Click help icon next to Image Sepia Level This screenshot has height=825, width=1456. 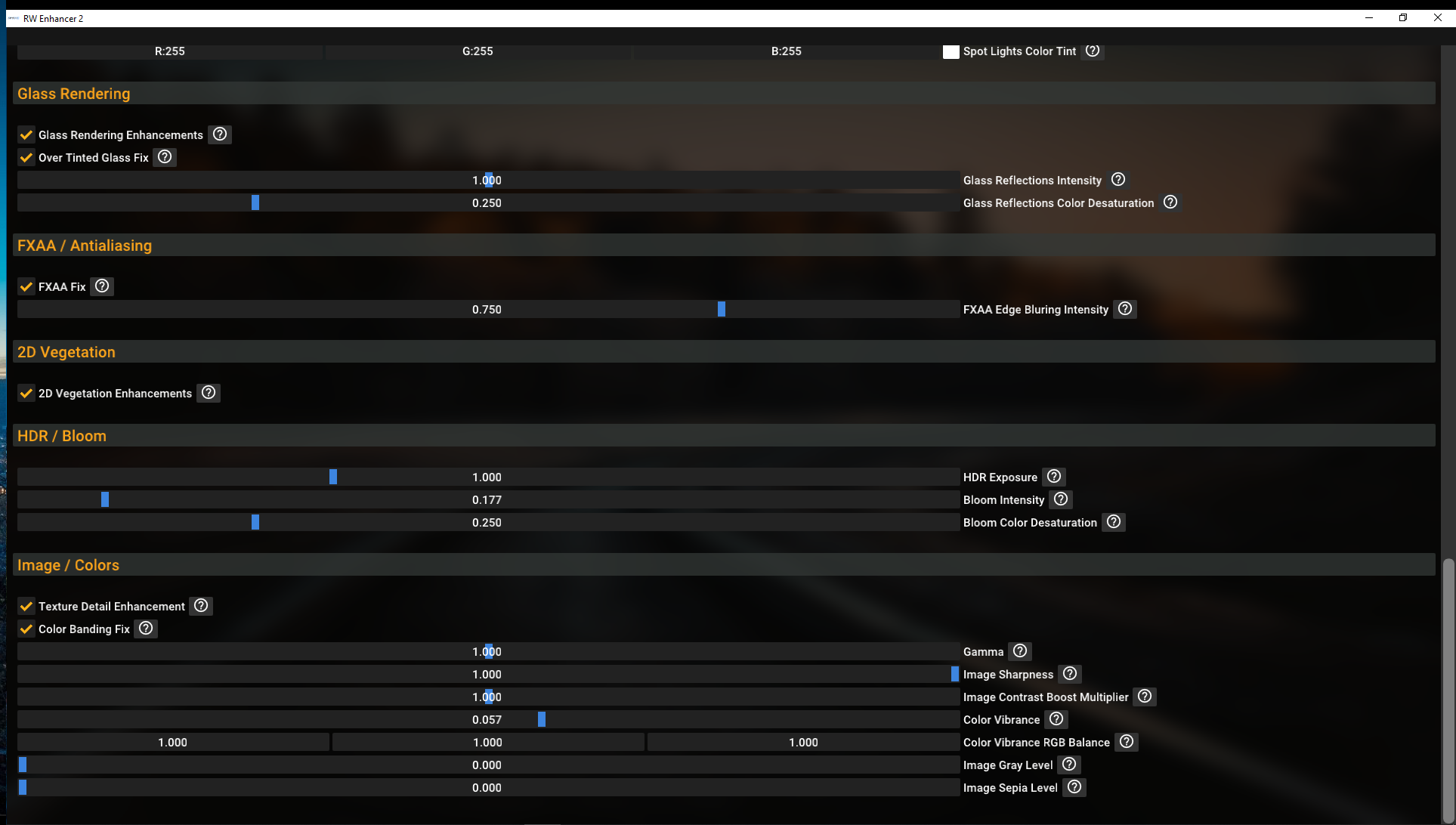click(x=1074, y=787)
